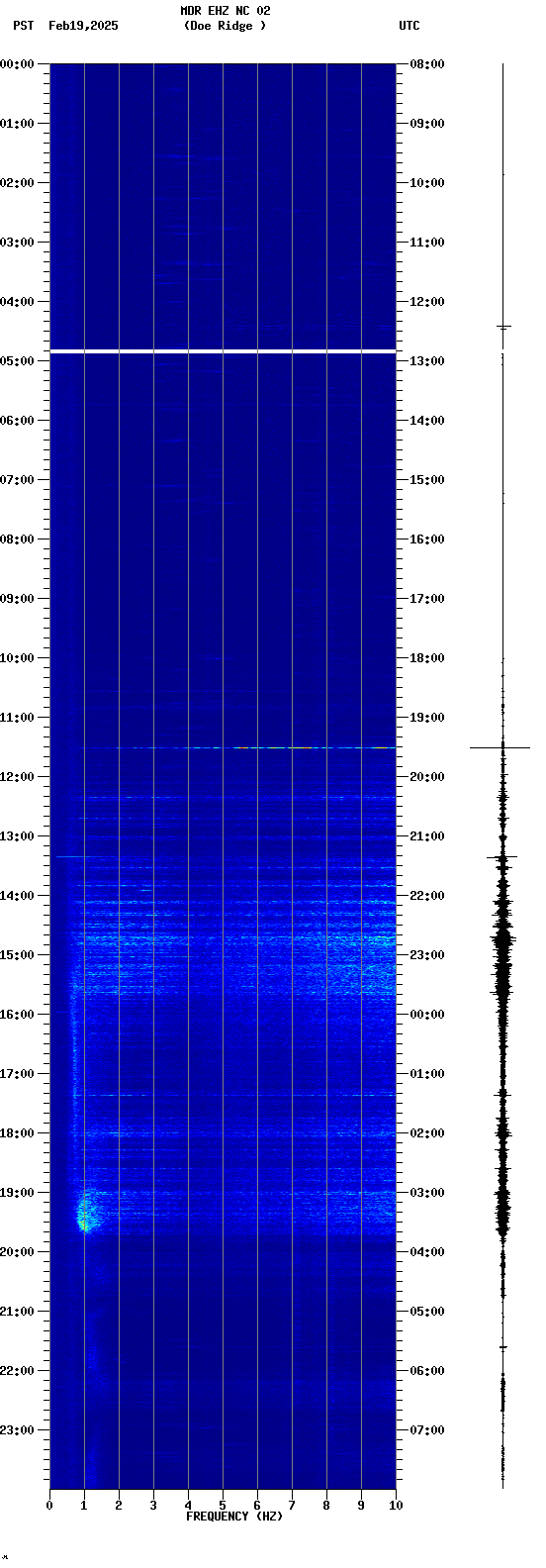Click the PST time label '13:00'

(x=18, y=836)
